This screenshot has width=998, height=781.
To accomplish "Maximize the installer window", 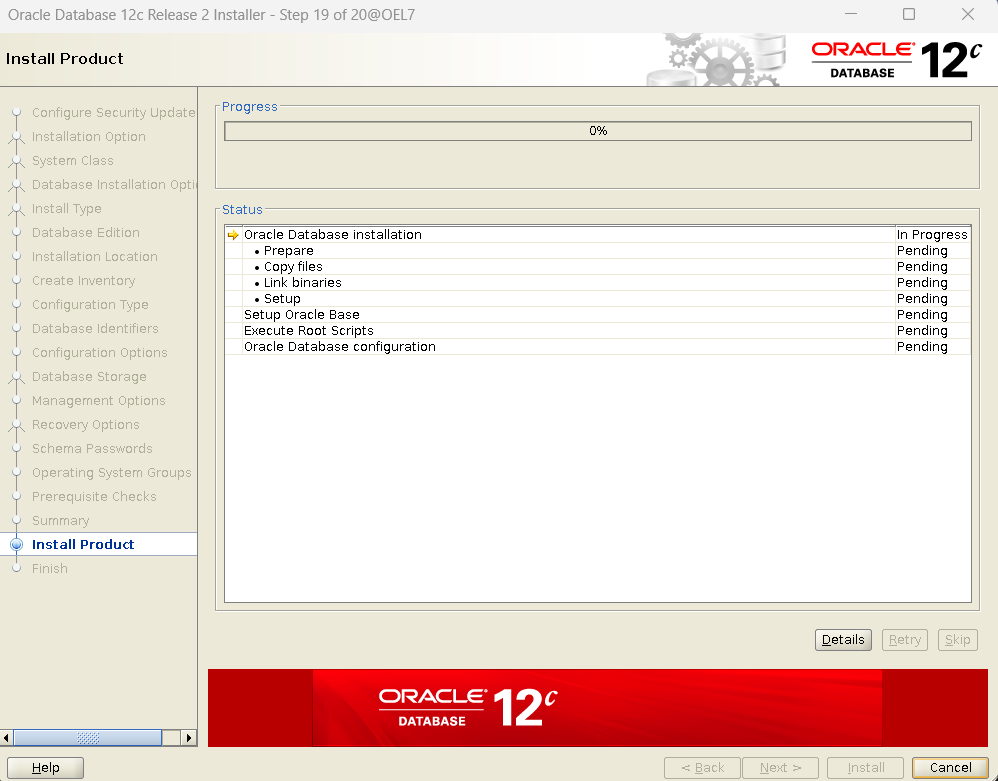I will coord(909,14).
